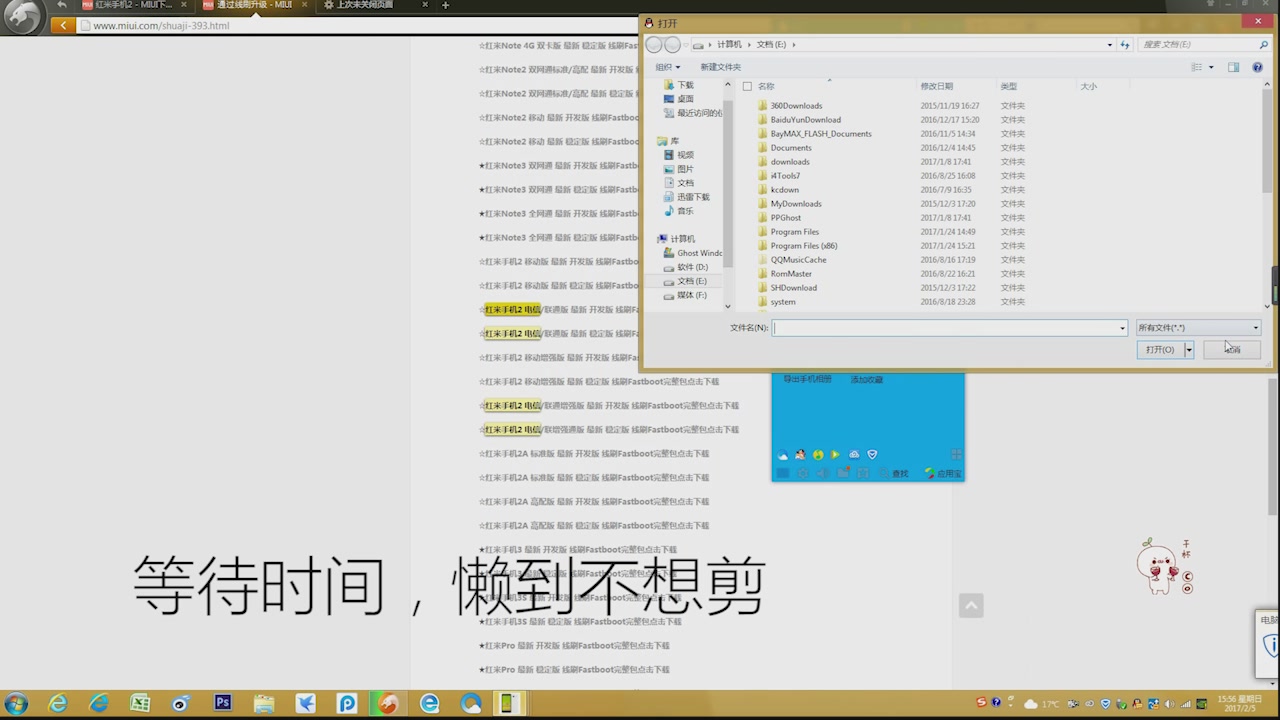Open the path bar history dropdown
This screenshot has width=1280, height=720.
1109,44
